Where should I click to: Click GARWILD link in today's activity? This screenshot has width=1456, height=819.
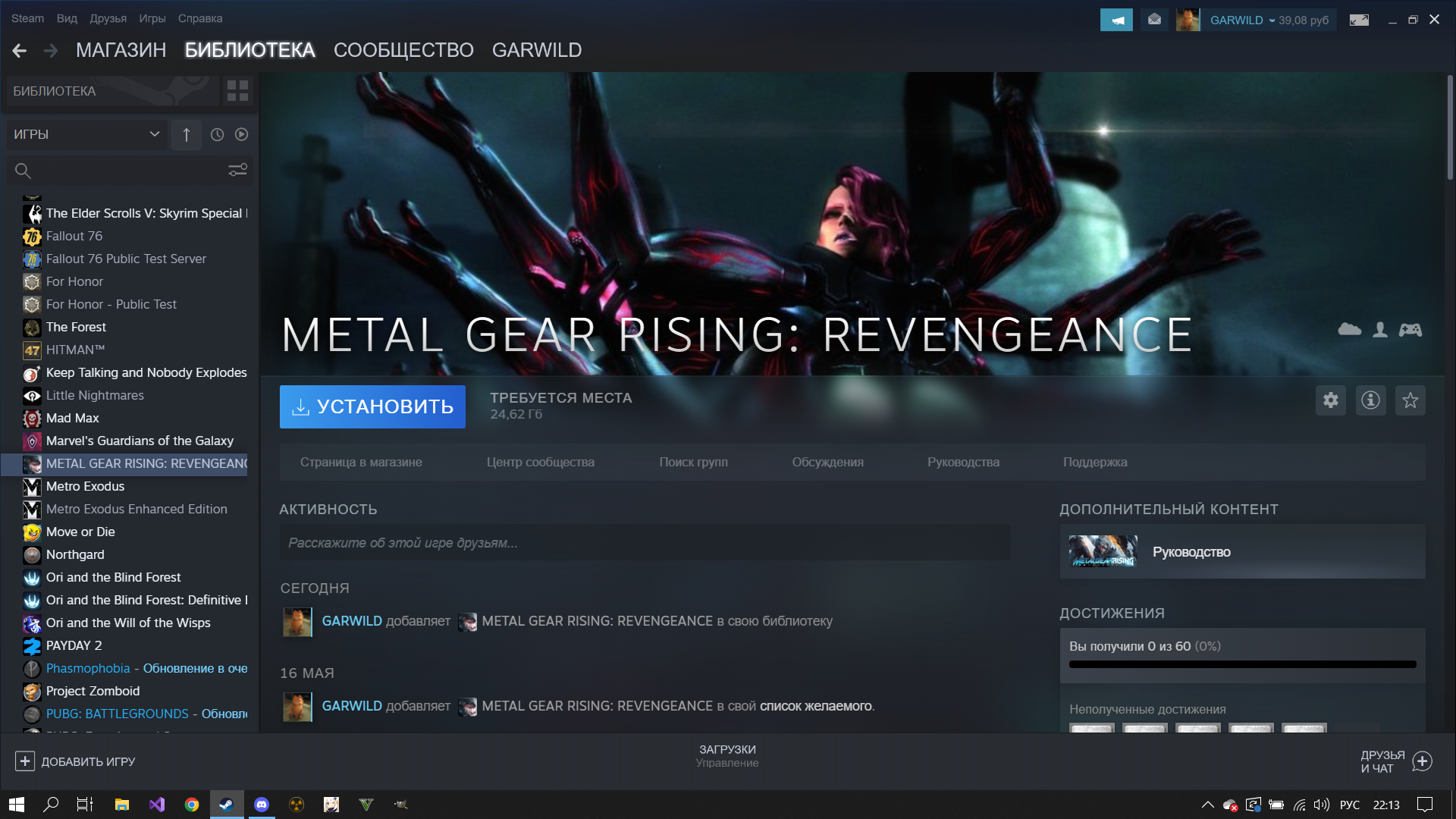pyautogui.click(x=352, y=621)
